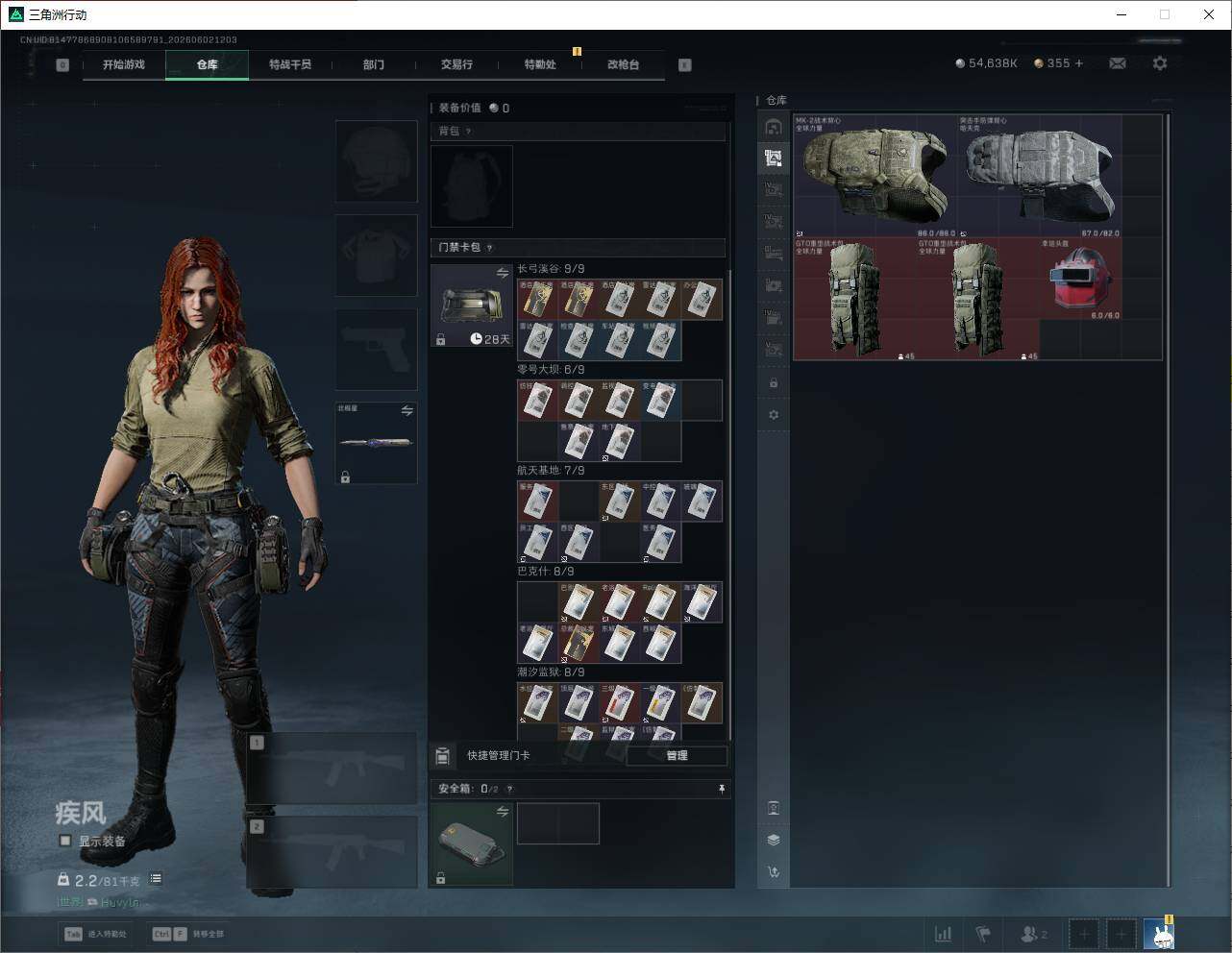Open the rabbit player avatar

coord(1159,934)
